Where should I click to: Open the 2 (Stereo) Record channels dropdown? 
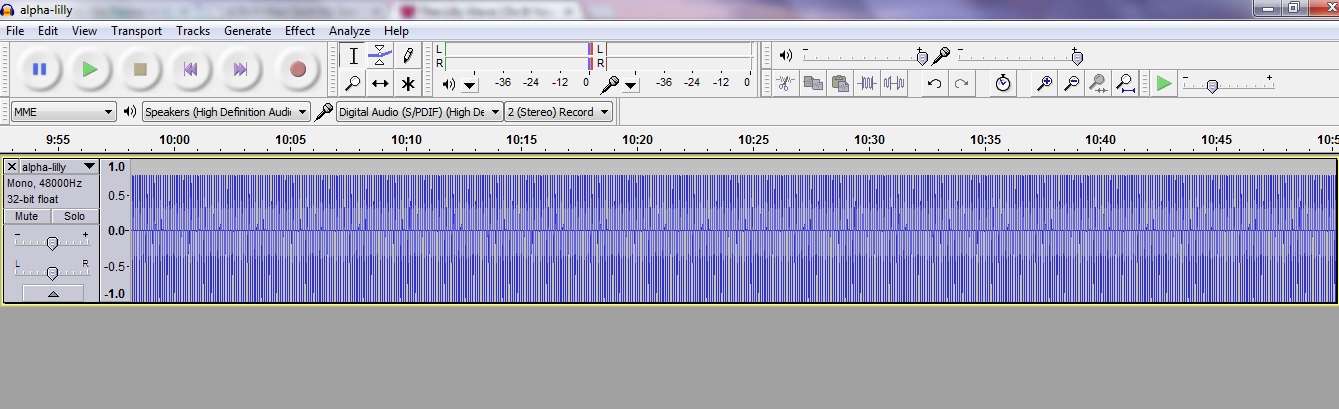pyautogui.click(x=558, y=112)
